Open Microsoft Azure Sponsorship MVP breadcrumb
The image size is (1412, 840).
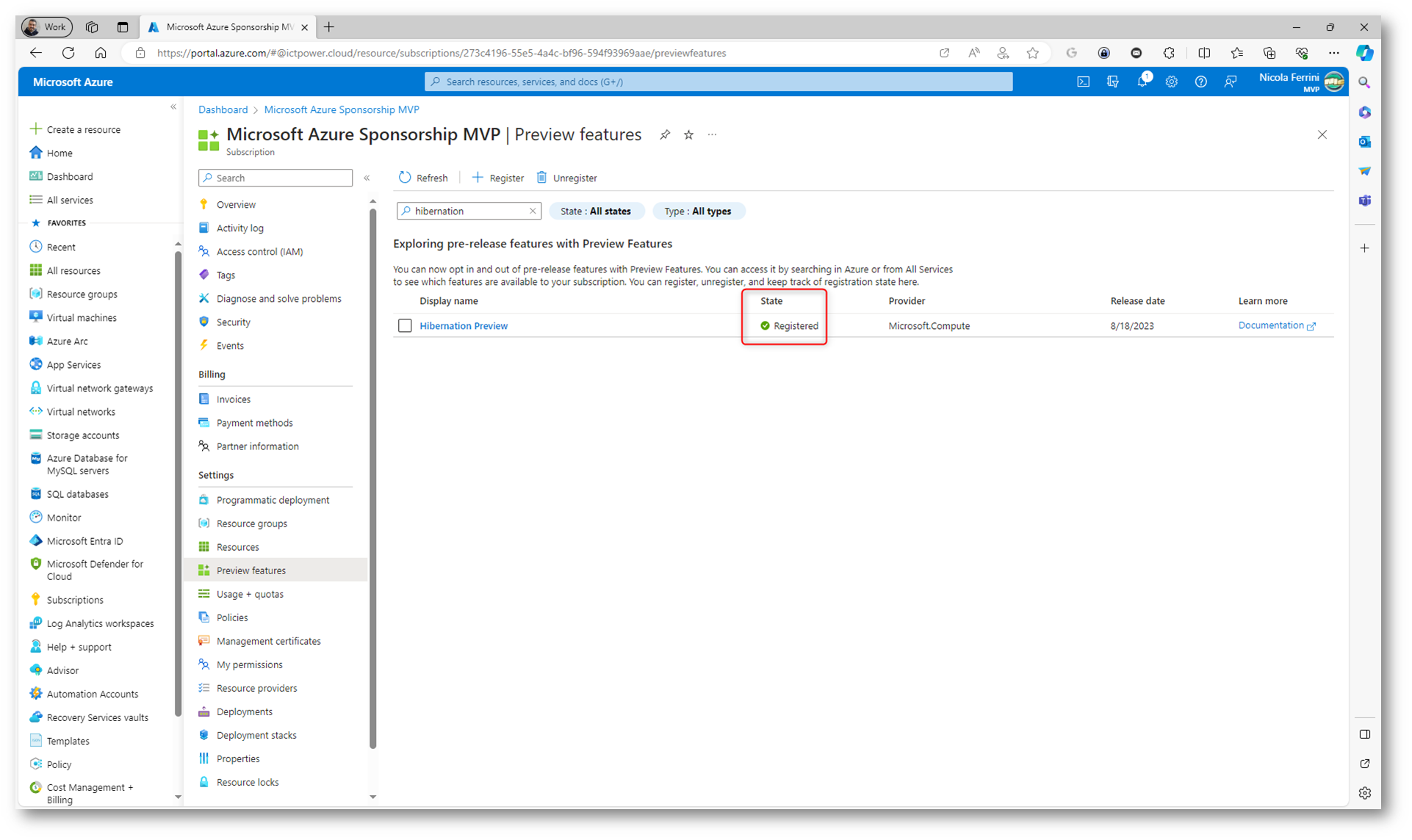pos(342,109)
